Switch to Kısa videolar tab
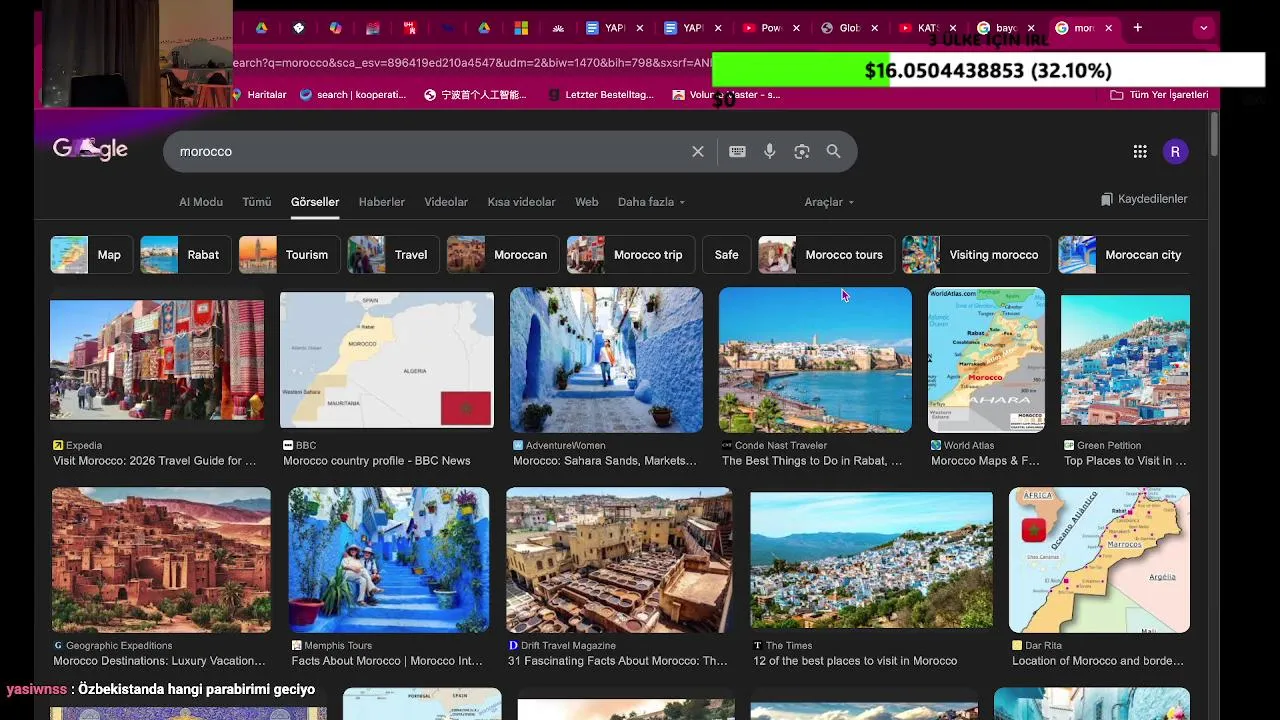 pos(521,202)
